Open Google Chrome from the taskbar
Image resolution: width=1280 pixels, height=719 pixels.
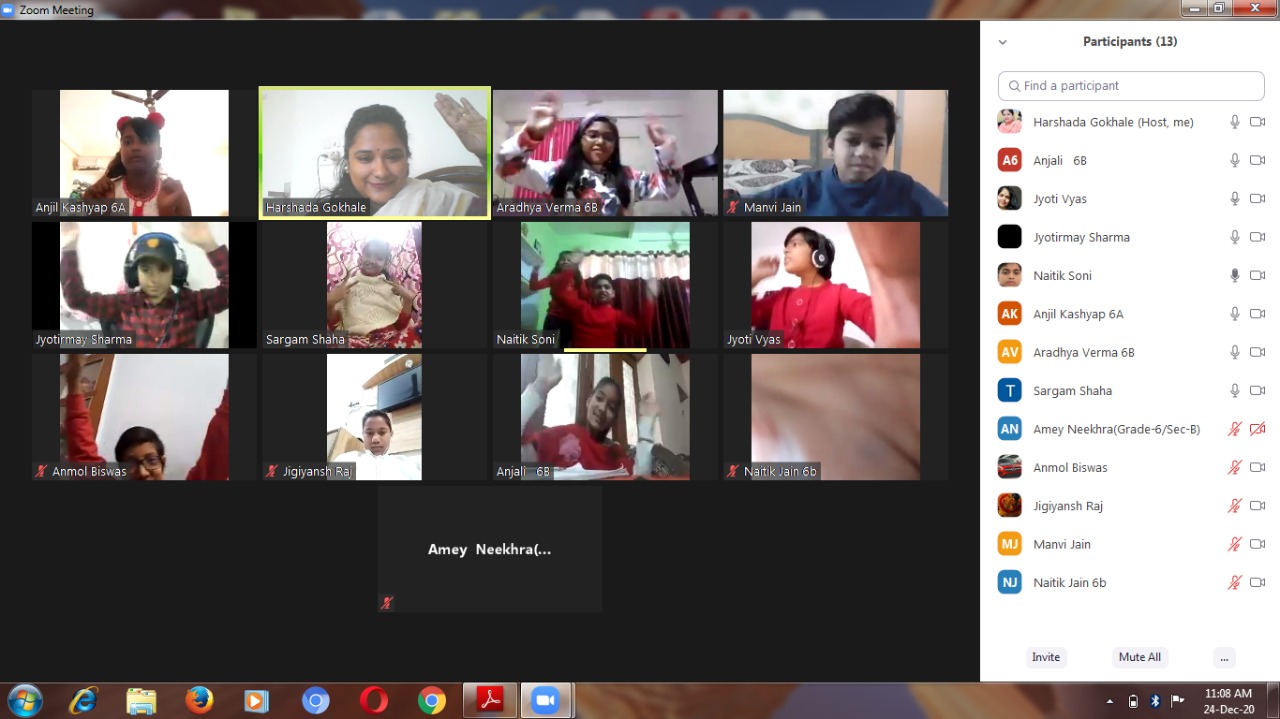click(x=432, y=701)
